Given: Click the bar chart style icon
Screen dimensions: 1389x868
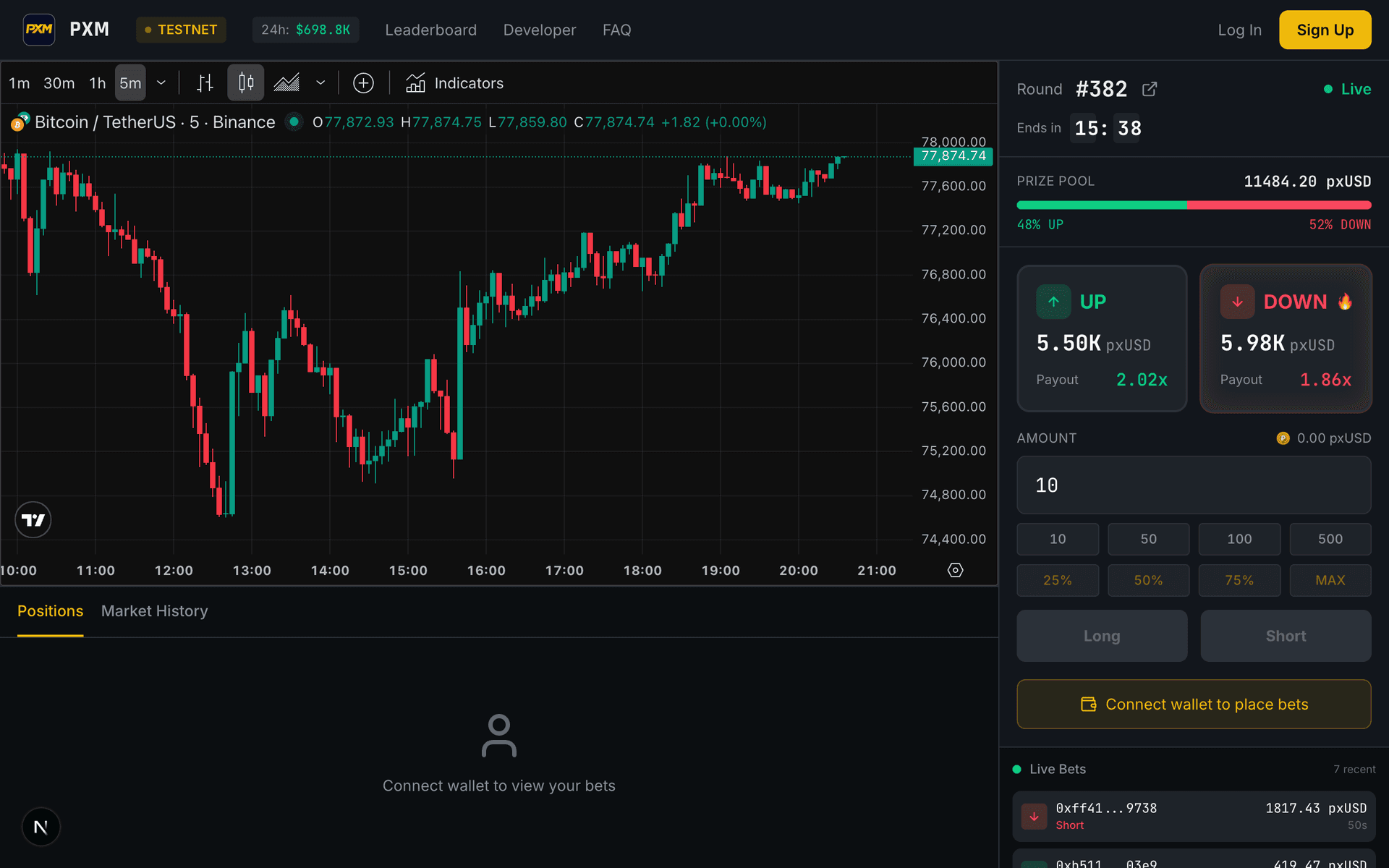Looking at the screenshot, I should point(205,82).
